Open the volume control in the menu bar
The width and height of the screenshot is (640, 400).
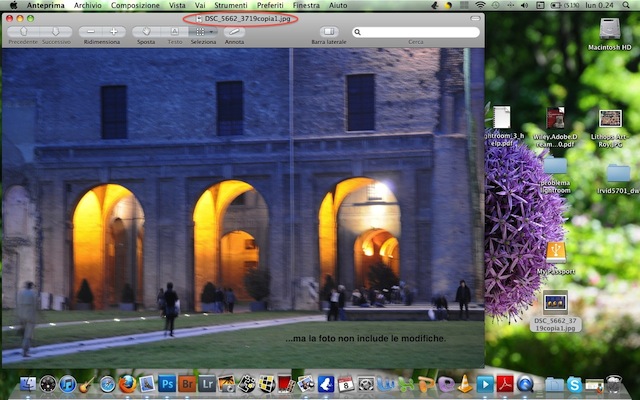click(525, 5)
